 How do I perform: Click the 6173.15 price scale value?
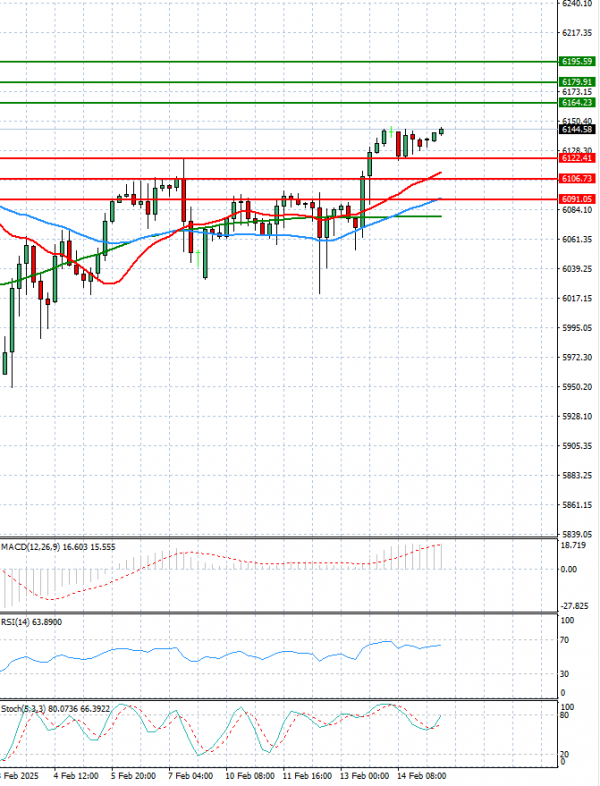point(577,92)
